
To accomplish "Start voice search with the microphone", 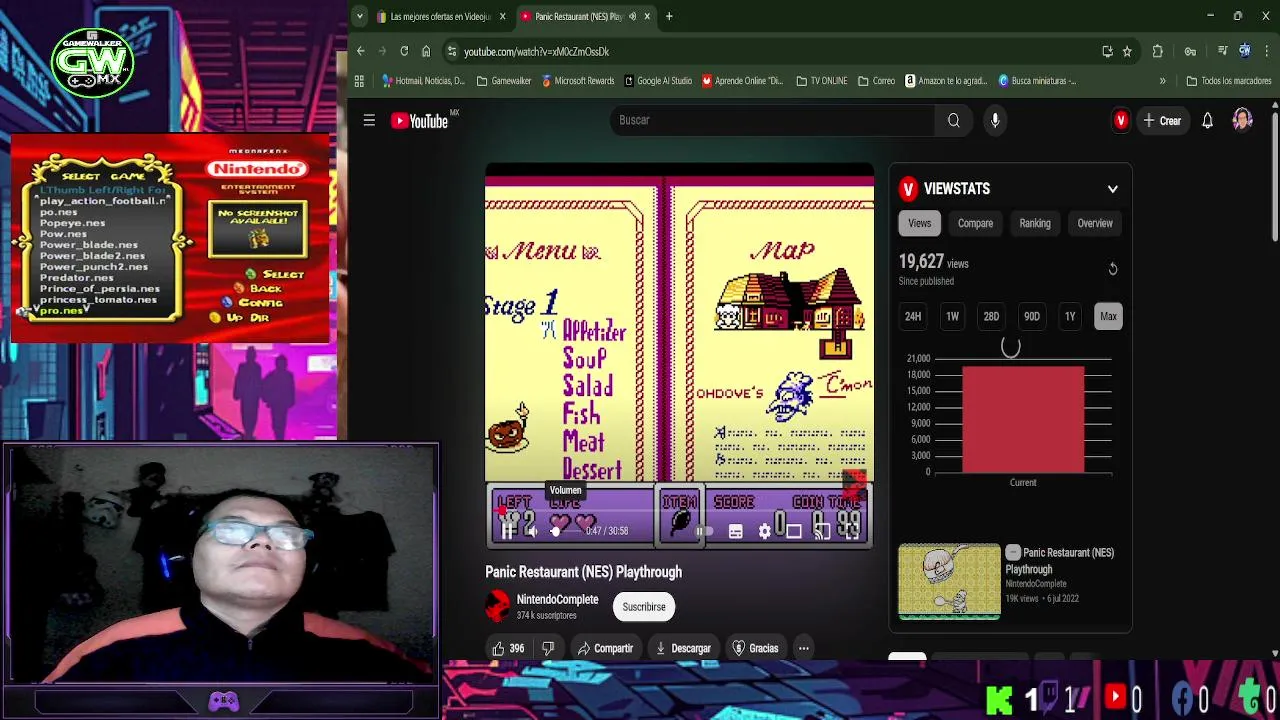I will tap(995, 120).
